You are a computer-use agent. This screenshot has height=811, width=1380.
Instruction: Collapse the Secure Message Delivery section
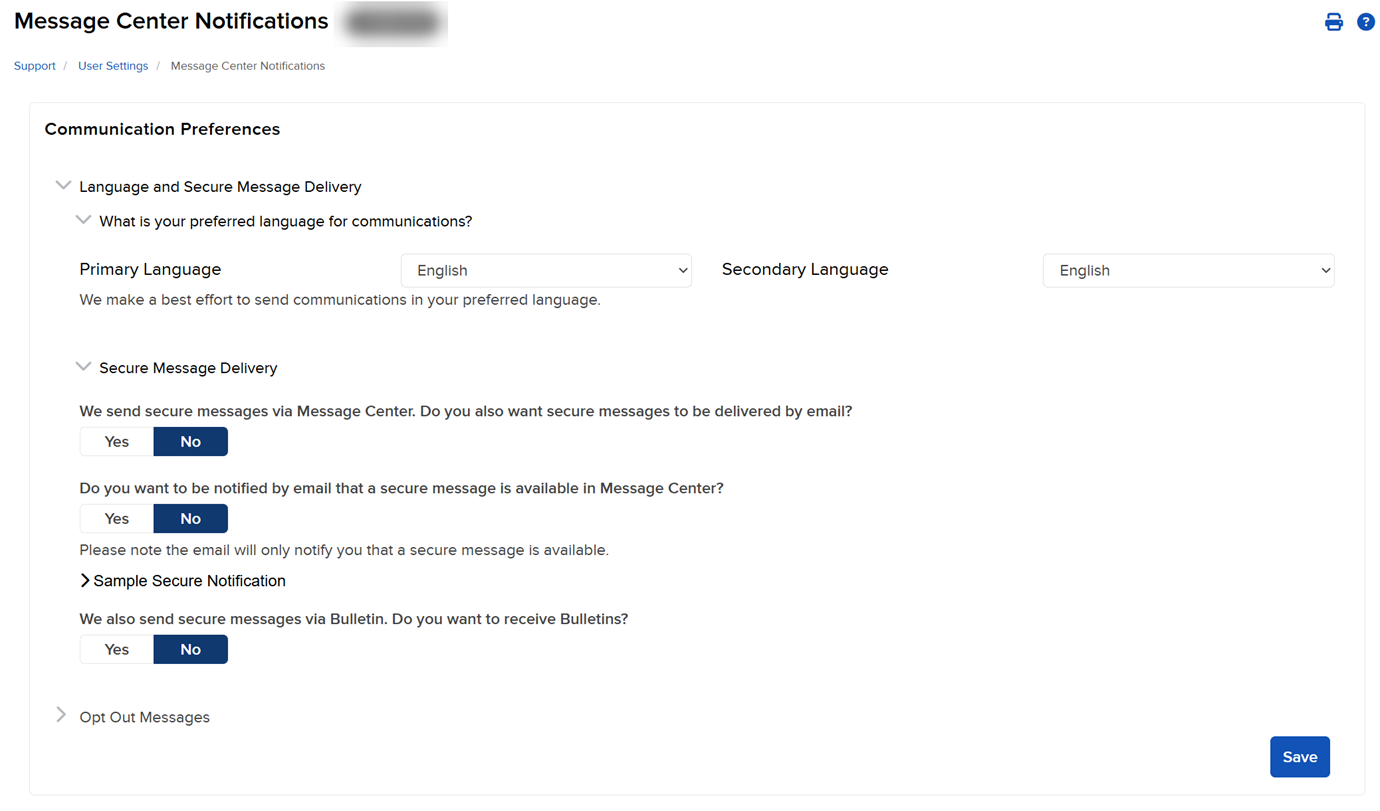(x=83, y=366)
